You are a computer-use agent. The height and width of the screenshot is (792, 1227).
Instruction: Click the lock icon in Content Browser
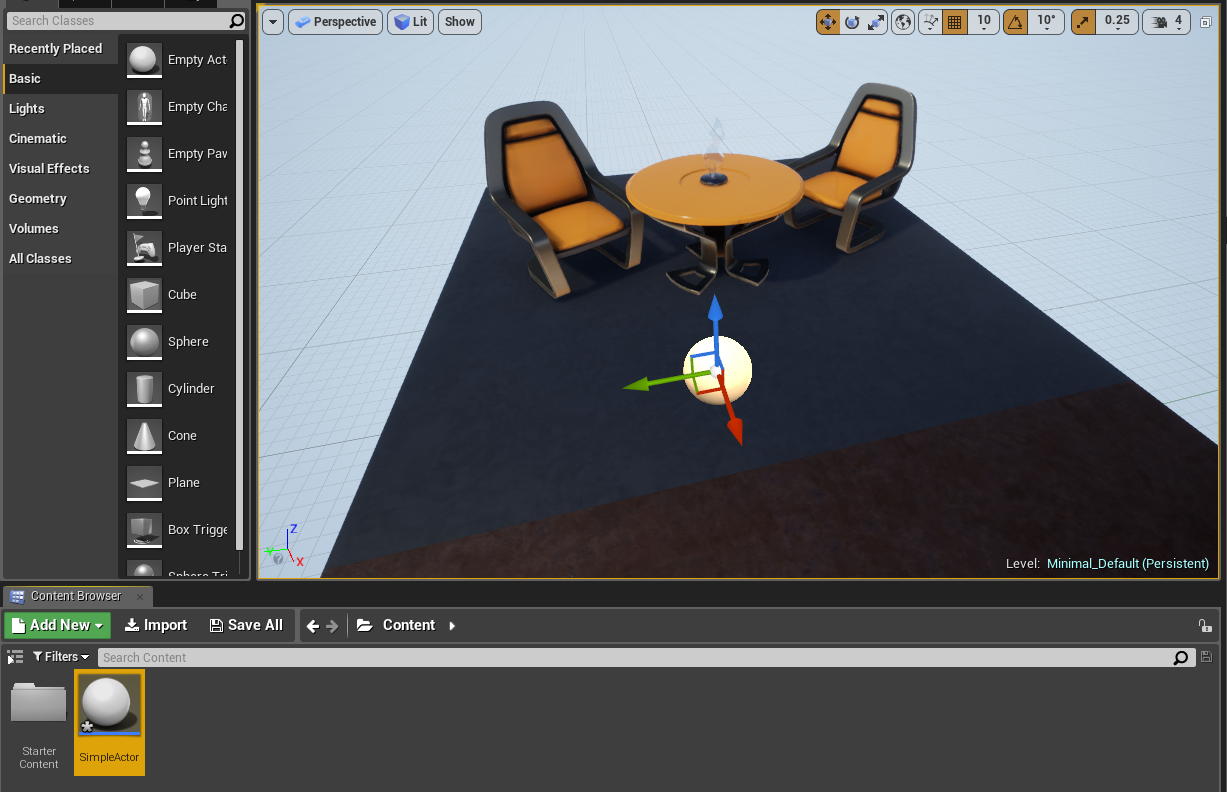point(1205,626)
